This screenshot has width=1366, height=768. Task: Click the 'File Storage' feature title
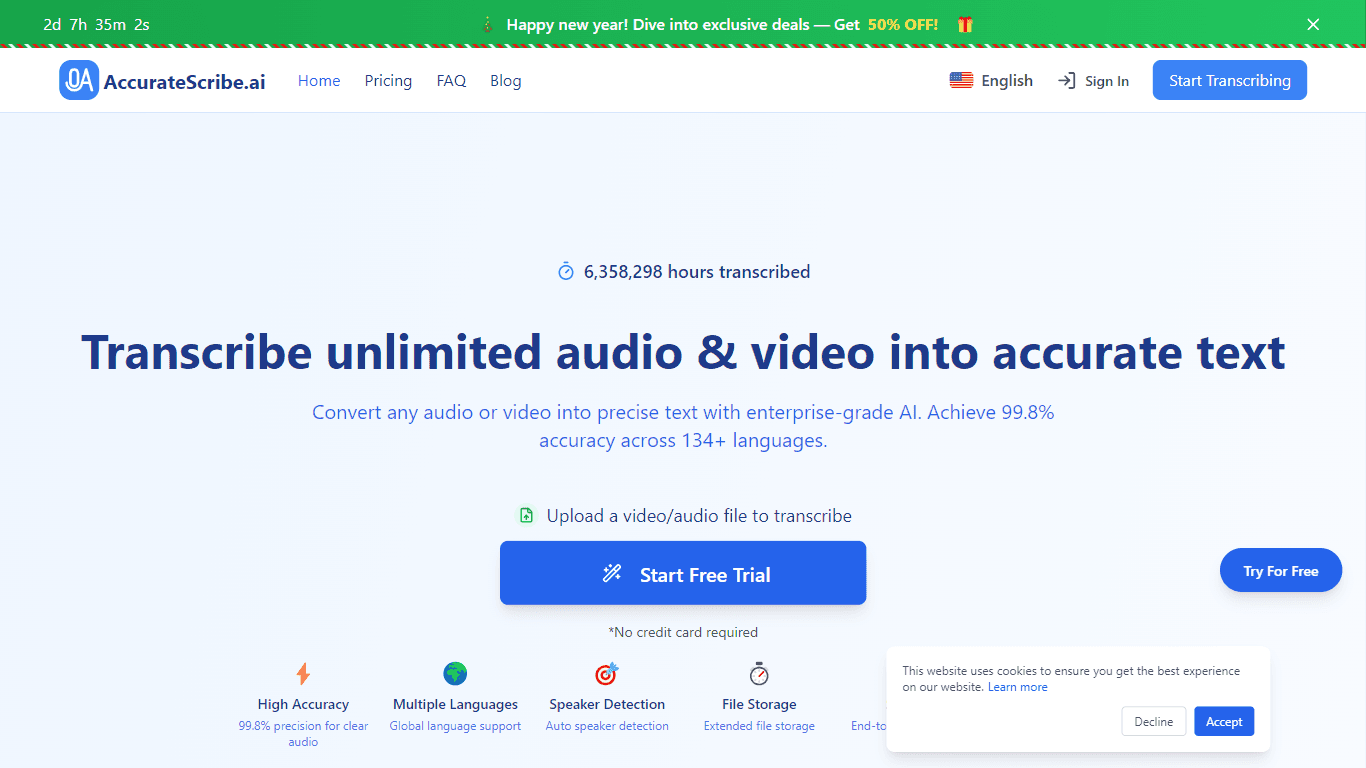coord(759,704)
